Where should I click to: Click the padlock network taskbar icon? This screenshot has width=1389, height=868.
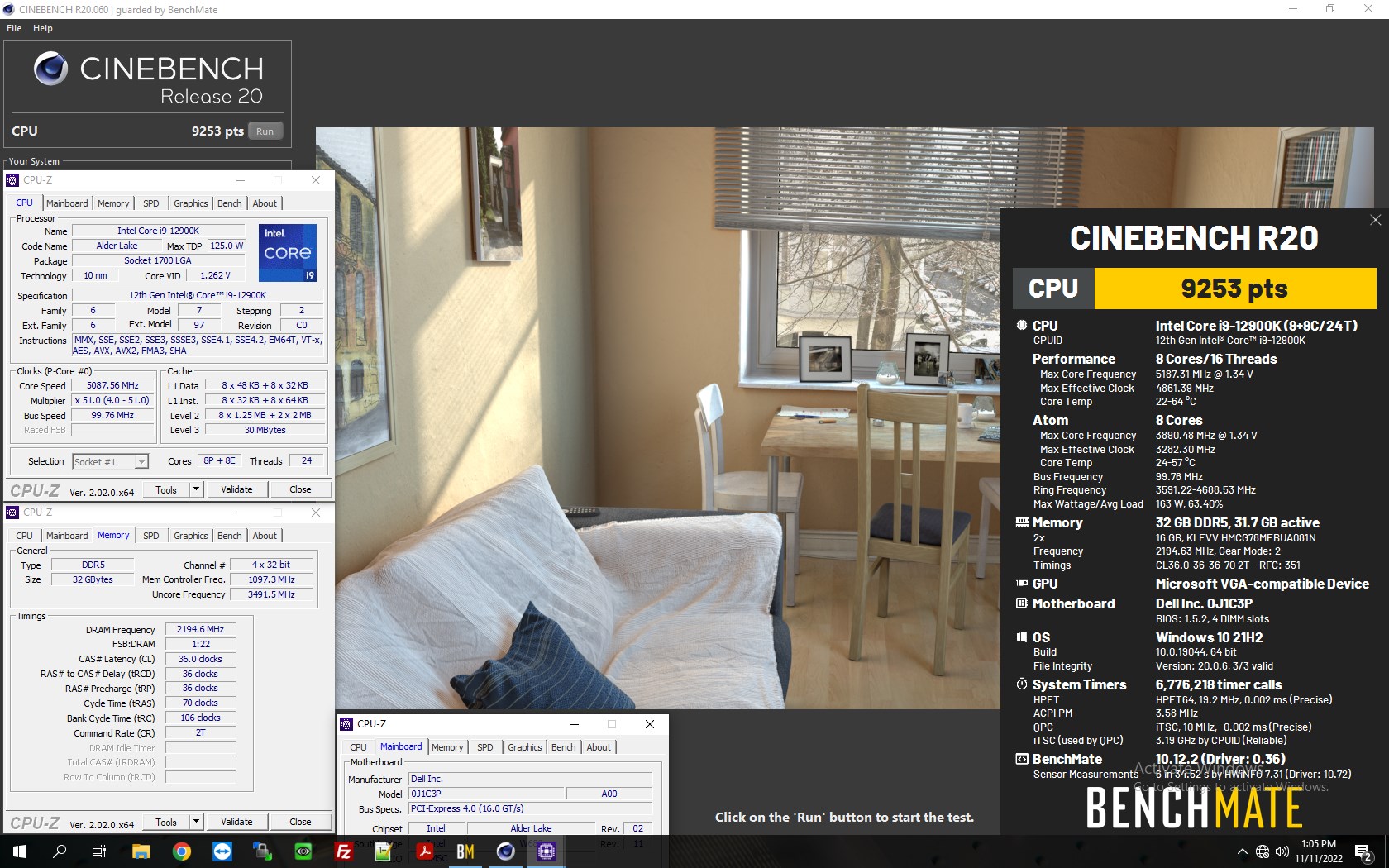262,851
